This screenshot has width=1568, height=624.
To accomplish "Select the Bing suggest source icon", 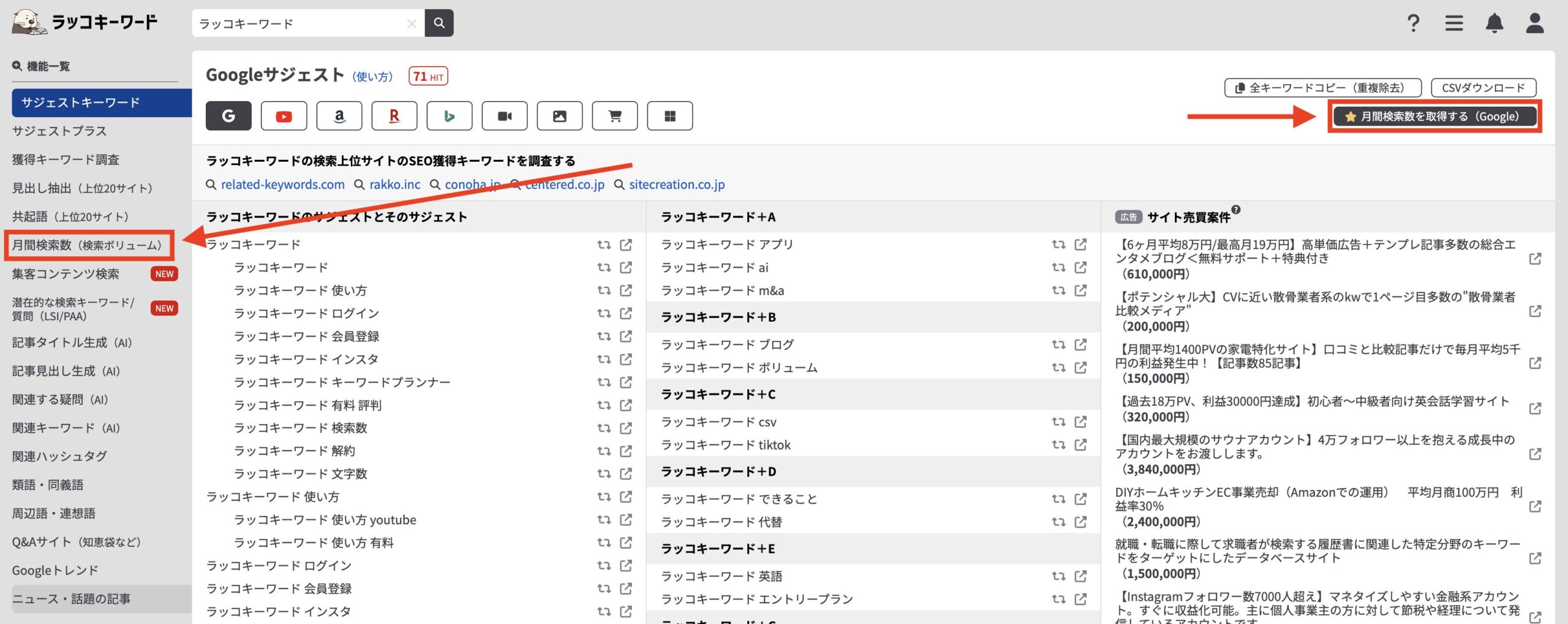I will pyautogui.click(x=449, y=116).
